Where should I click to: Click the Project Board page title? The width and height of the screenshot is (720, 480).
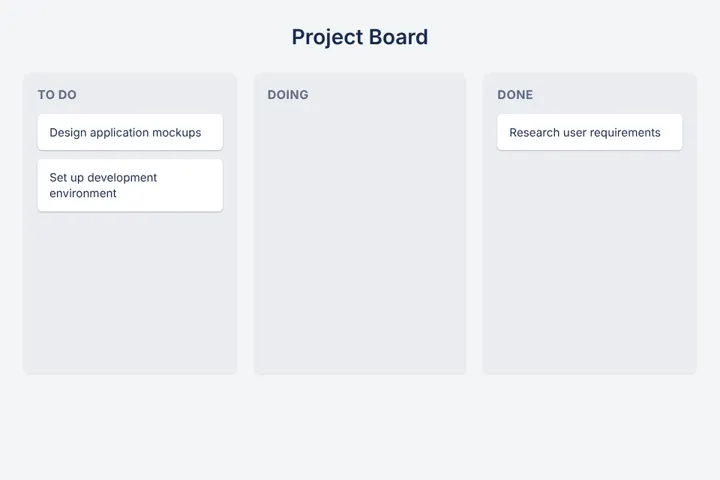[x=360, y=37]
